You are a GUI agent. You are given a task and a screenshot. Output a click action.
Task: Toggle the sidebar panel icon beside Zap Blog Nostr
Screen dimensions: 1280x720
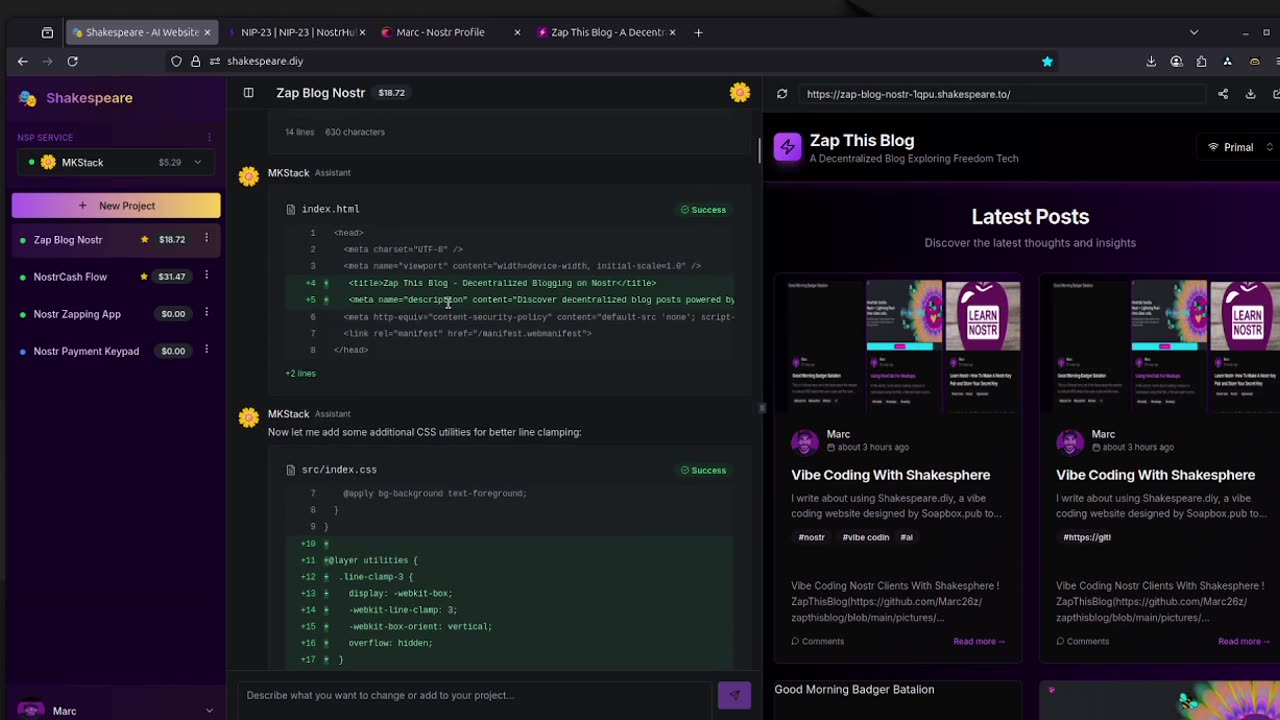point(248,92)
